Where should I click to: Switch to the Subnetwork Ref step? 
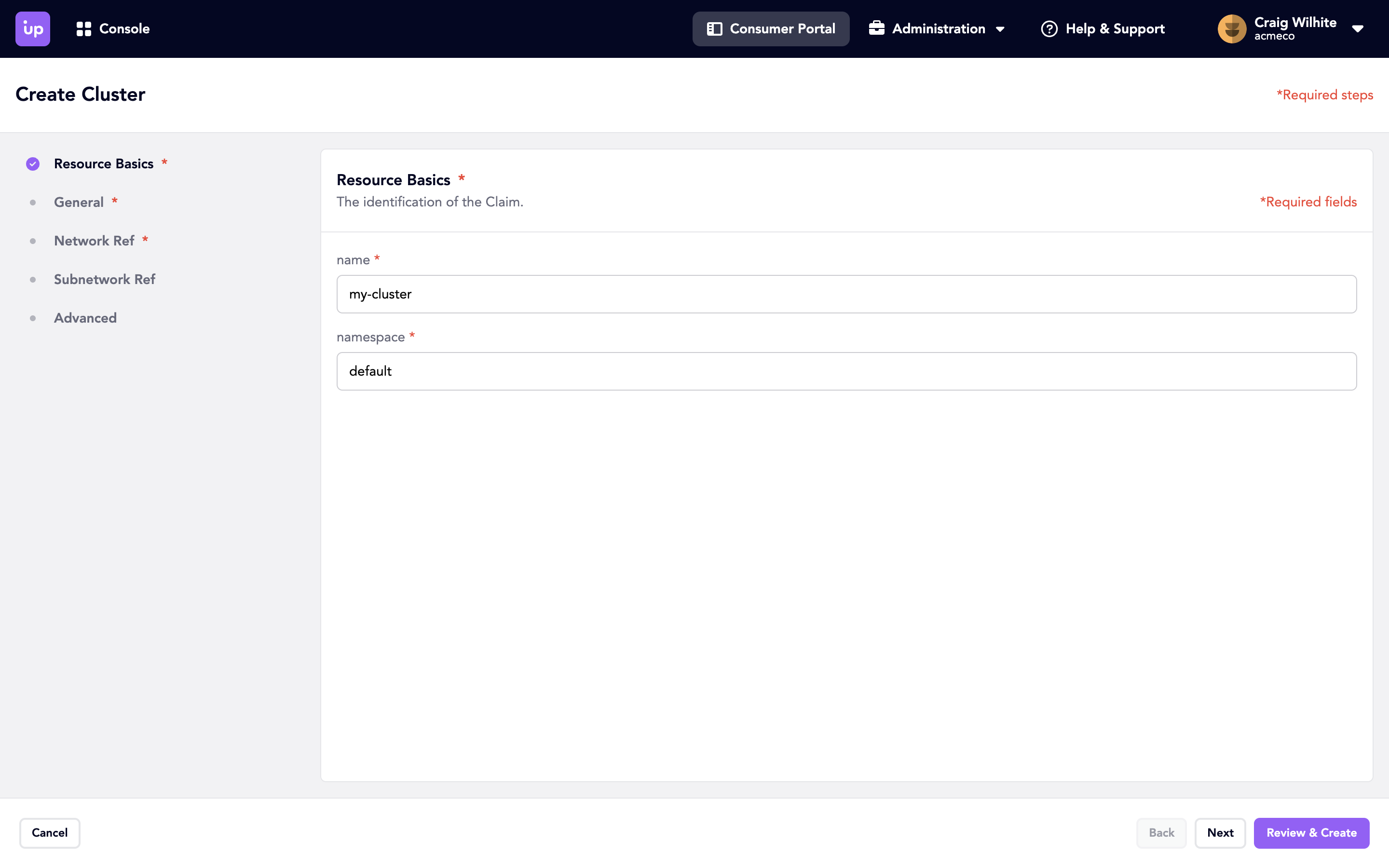(x=105, y=280)
